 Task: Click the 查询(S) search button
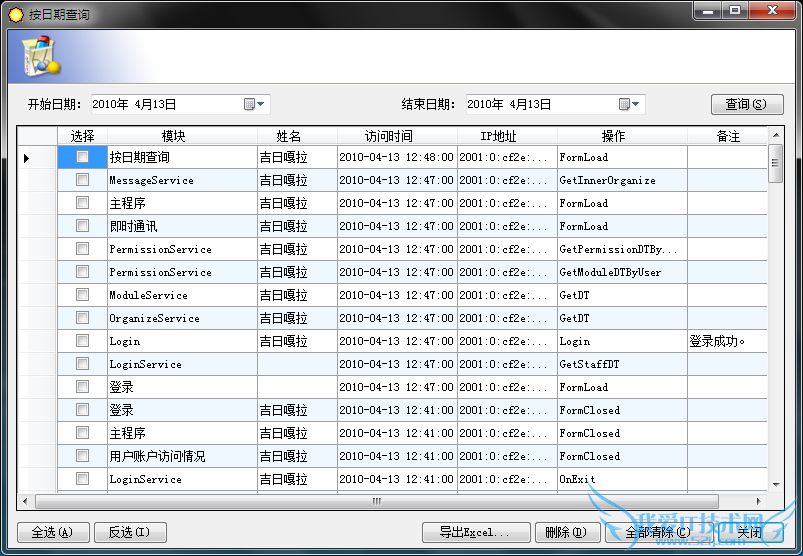click(747, 104)
